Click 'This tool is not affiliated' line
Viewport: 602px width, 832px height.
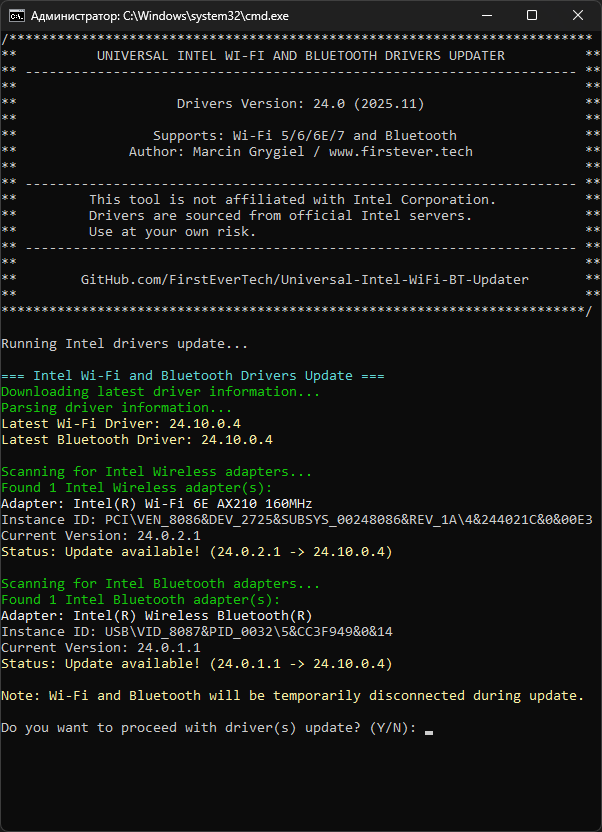293,200
